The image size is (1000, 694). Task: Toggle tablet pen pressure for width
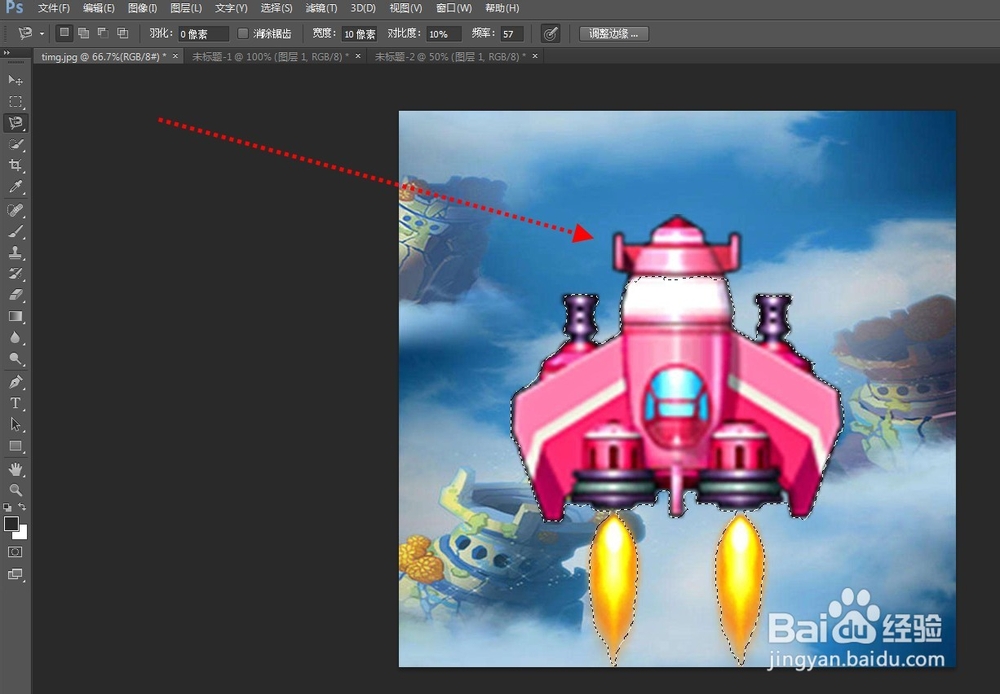(550, 34)
